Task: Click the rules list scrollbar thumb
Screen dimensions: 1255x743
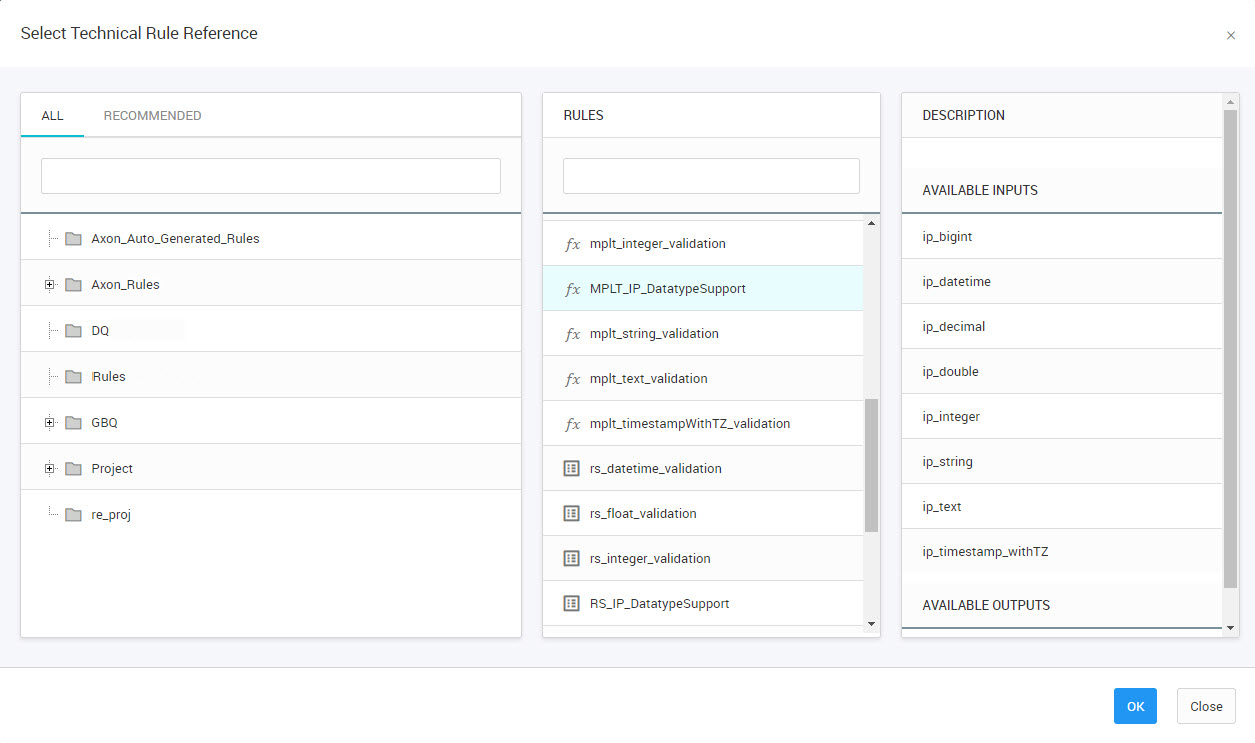Action: [871, 465]
